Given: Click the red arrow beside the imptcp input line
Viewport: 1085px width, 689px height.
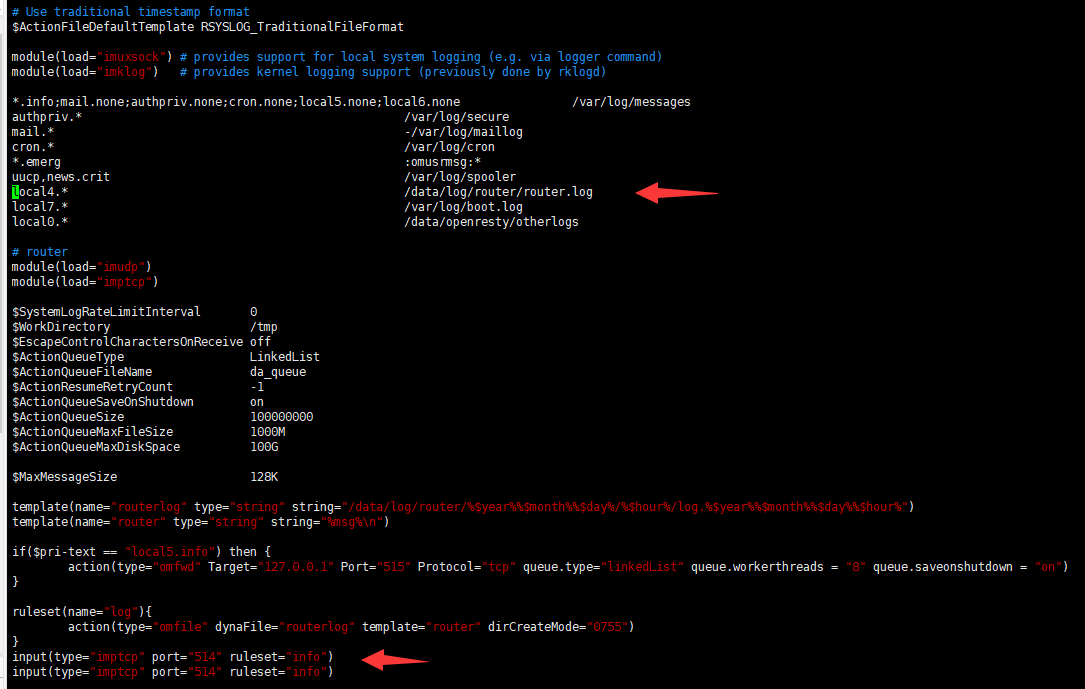Looking at the screenshot, I should 395,658.
